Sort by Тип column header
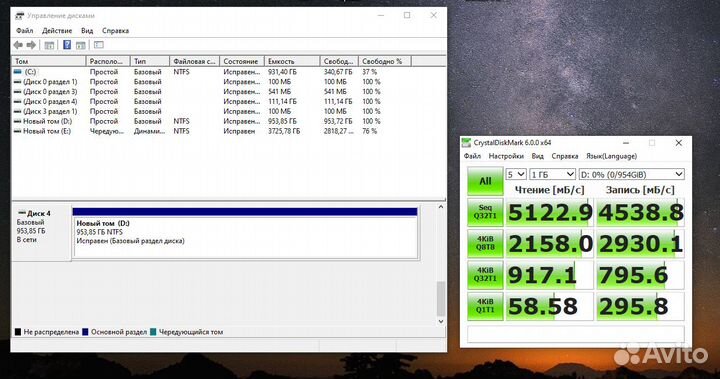This screenshot has width=720, height=379. pos(150,61)
